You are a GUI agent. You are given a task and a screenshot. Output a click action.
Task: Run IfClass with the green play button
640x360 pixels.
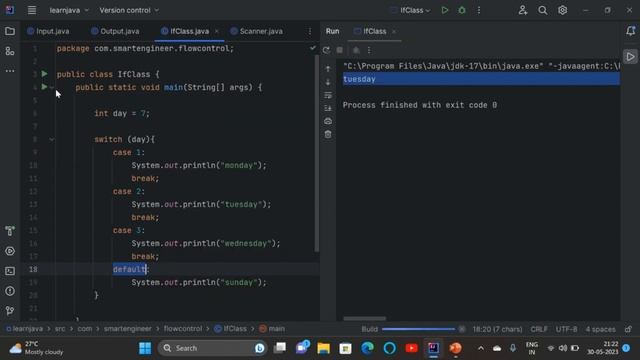click(x=444, y=10)
